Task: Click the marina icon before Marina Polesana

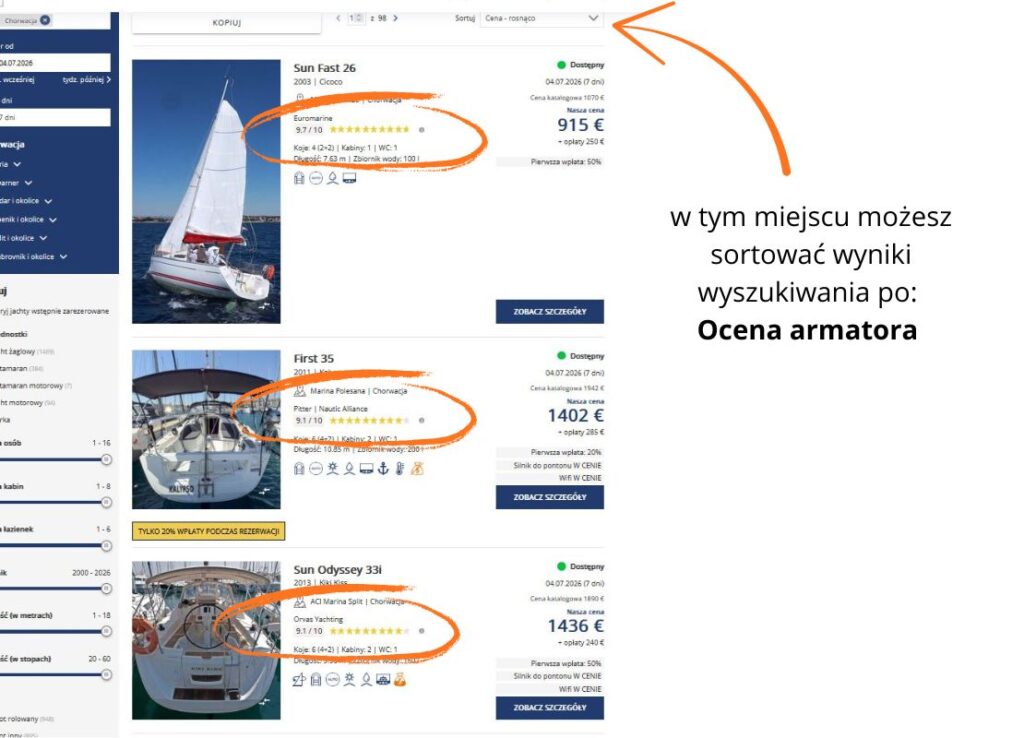Action: 299,391
